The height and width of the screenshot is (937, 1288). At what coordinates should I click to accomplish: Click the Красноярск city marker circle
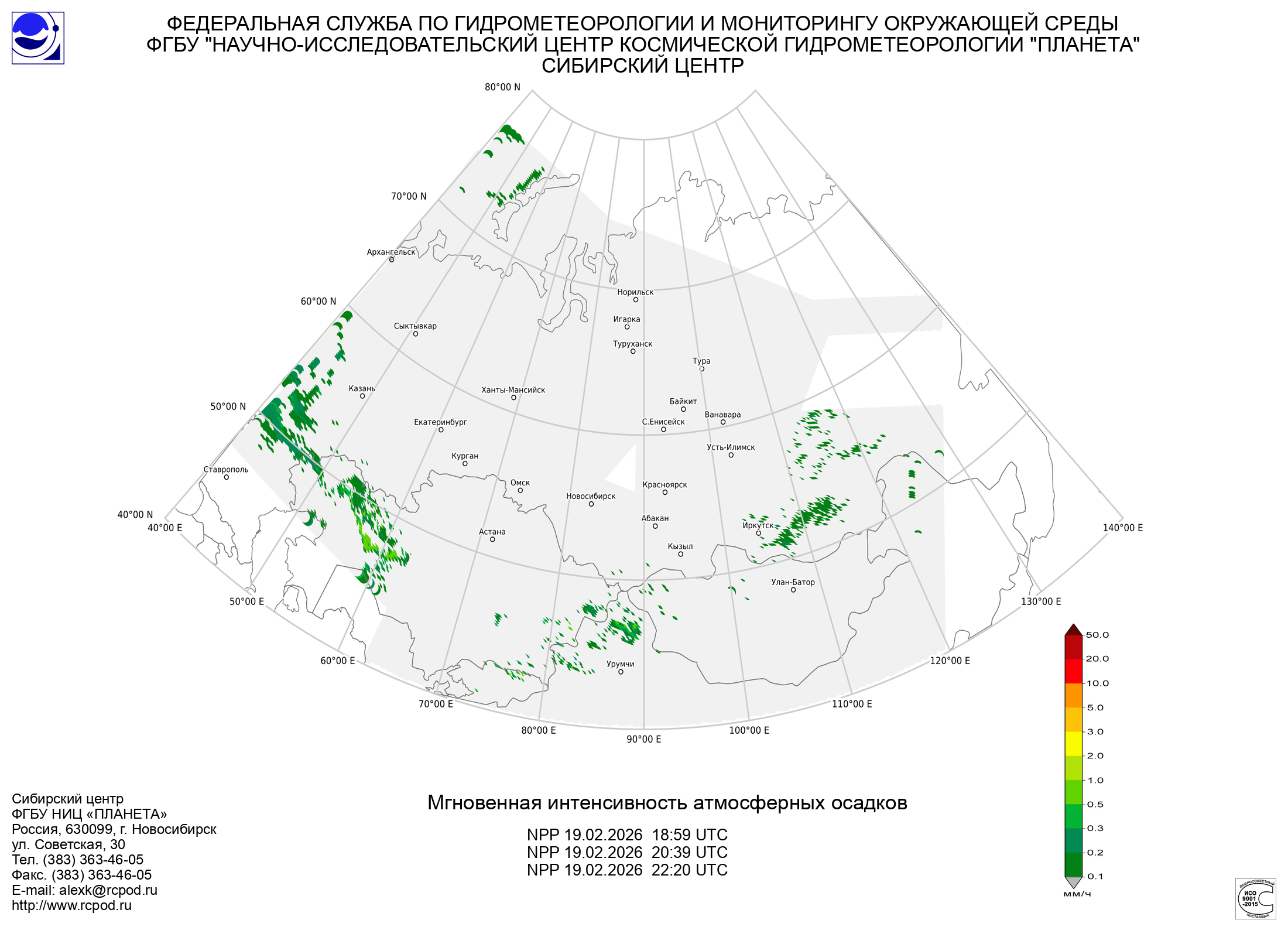tap(665, 493)
